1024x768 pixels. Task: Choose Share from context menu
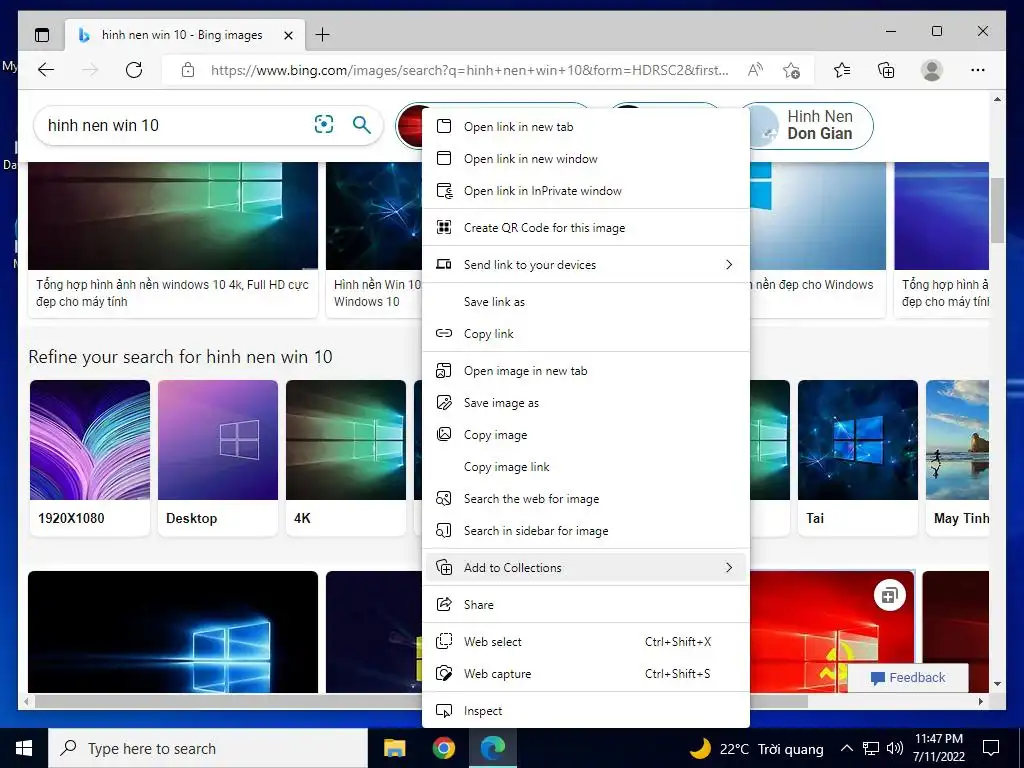pos(586,605)
